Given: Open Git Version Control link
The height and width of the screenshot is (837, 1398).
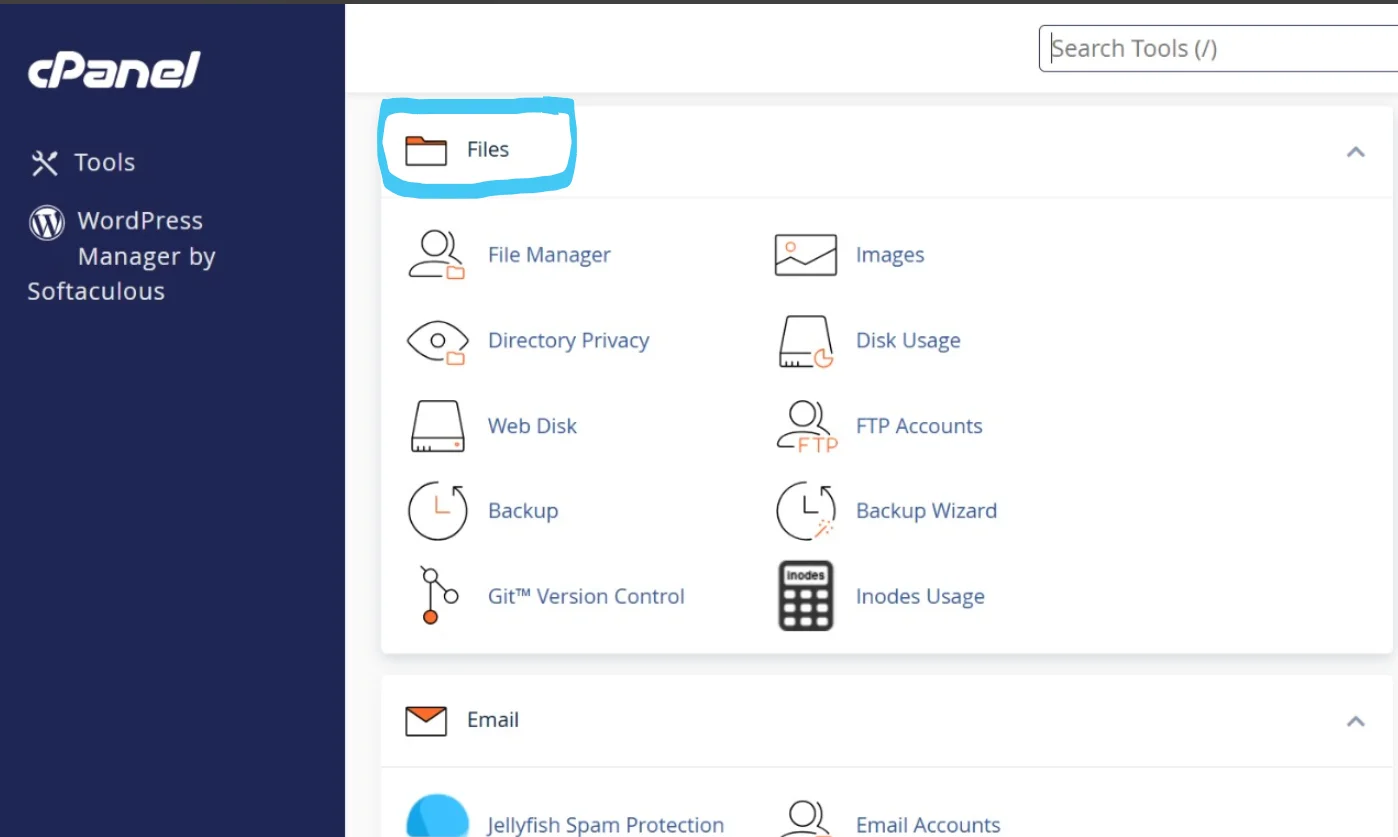Looking at the screenshot, I should tap(586, 597).
